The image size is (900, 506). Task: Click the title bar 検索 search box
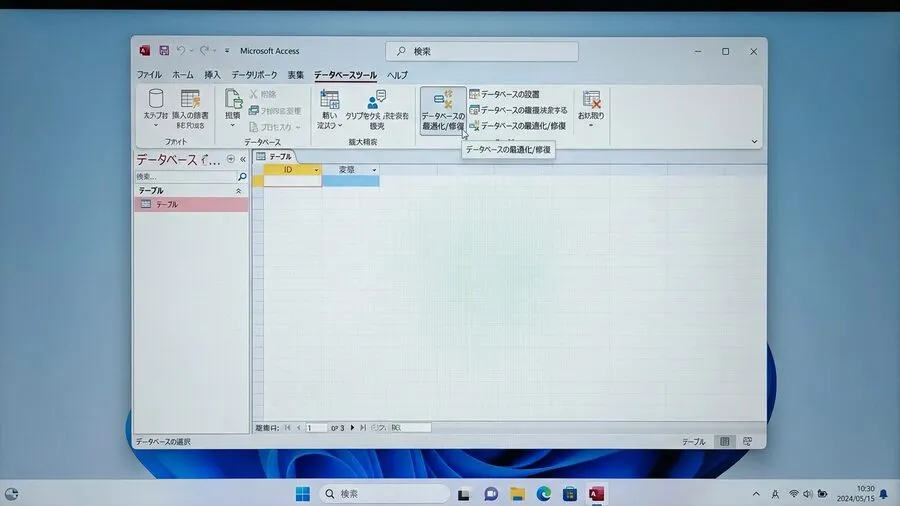pos(482,51)
